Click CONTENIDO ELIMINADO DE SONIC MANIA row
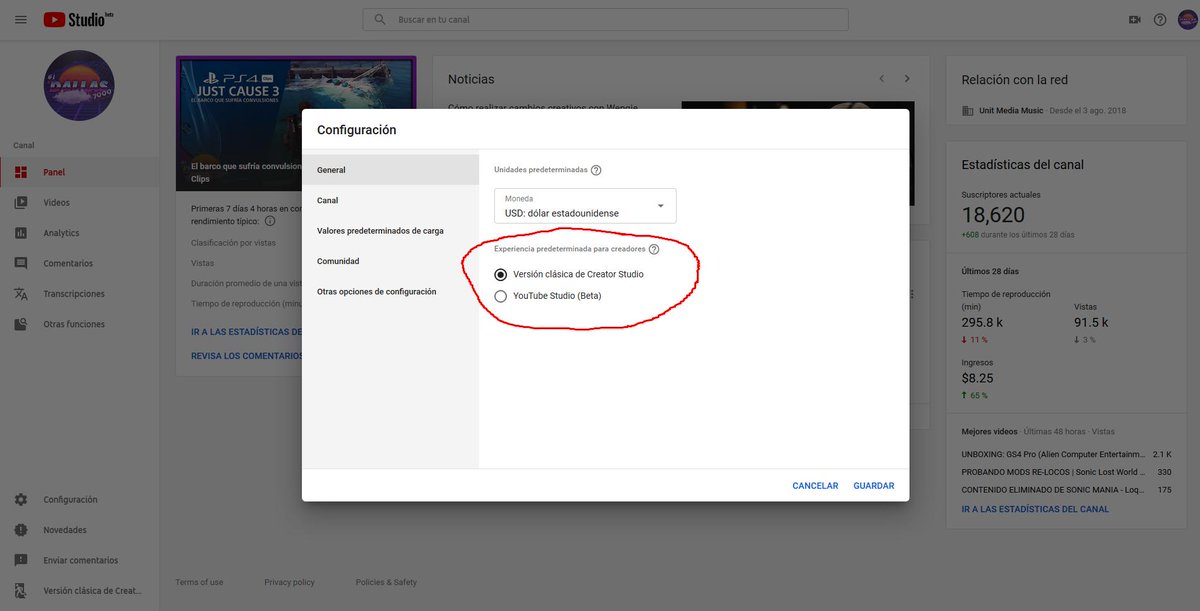Screen dimensions: 1200x611 point(1066,490)
